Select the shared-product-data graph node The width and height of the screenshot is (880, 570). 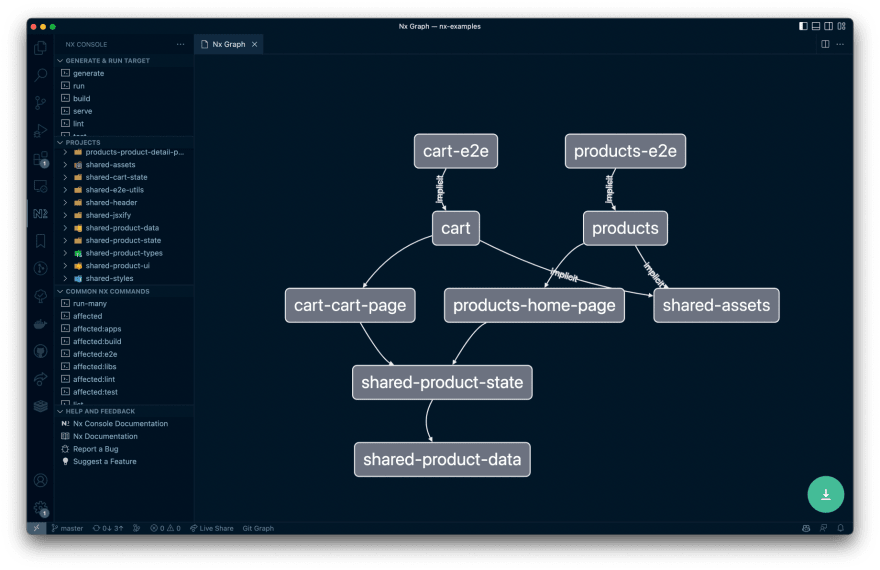(442, 459)
